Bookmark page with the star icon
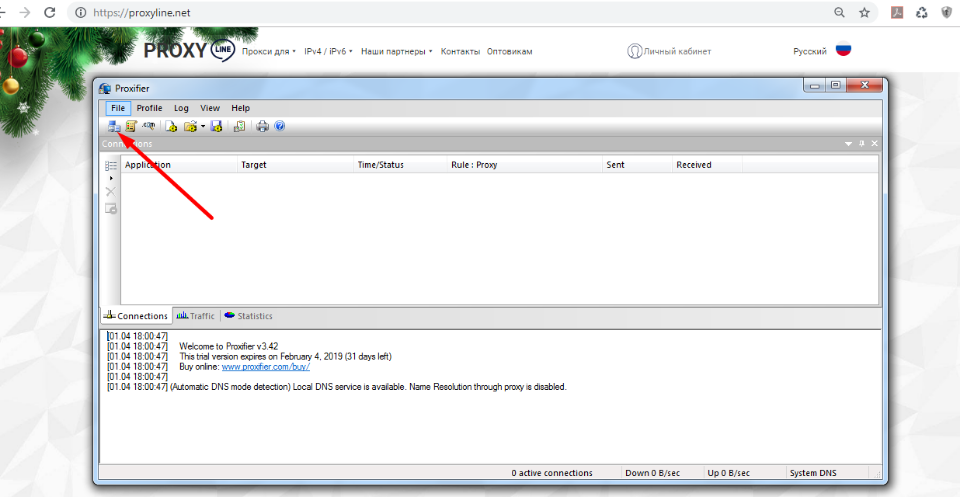Screen dimensions: 960x497 point(864,13)
